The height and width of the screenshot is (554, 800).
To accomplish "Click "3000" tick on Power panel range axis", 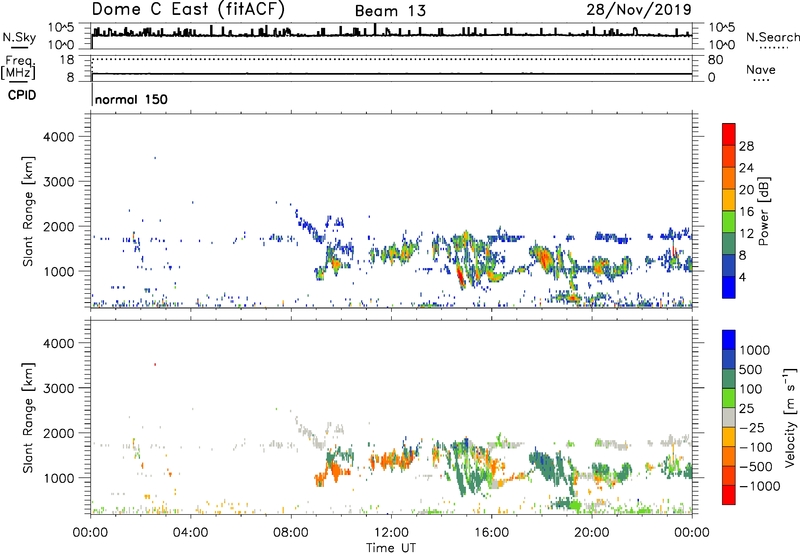I will point(59,182).
